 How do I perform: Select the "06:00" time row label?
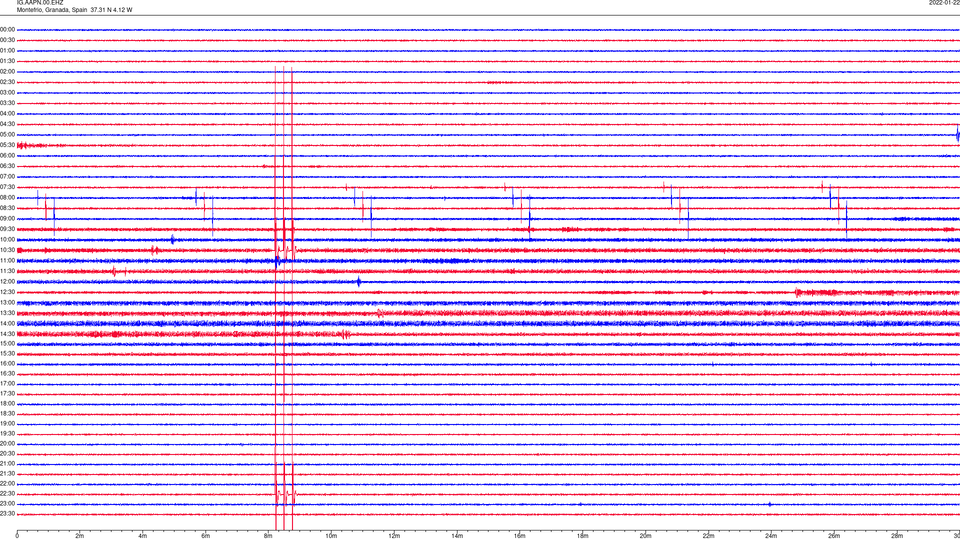click(x=7, y=156)
